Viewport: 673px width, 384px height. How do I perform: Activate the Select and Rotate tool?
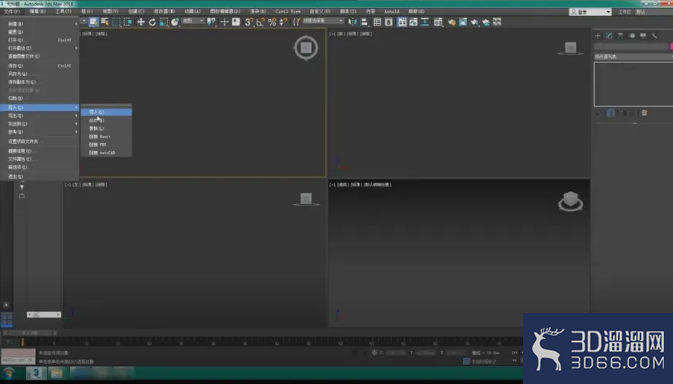point(152,22)
